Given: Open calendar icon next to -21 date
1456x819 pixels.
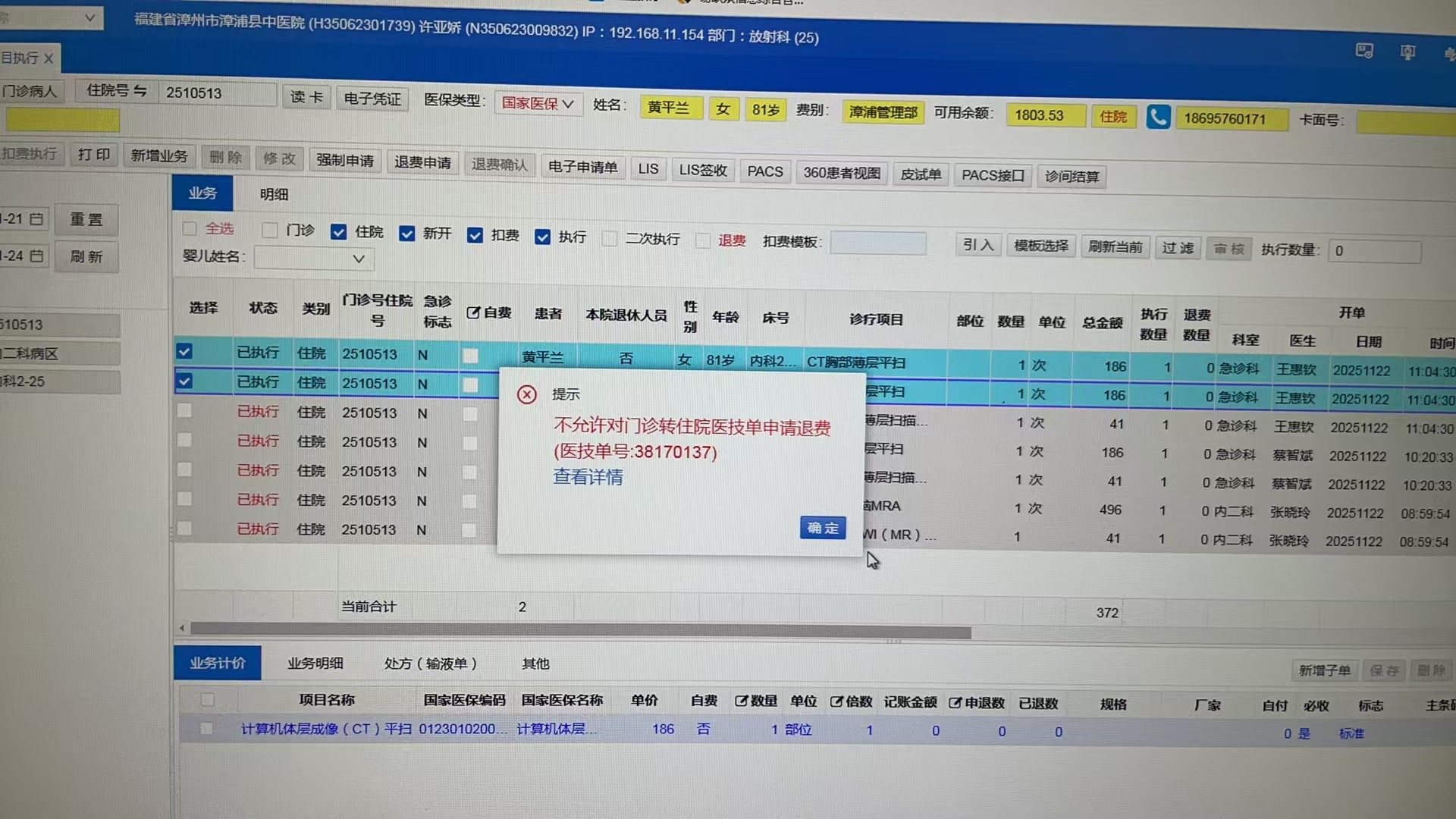Looking at the screenshot, I should 36,219.
